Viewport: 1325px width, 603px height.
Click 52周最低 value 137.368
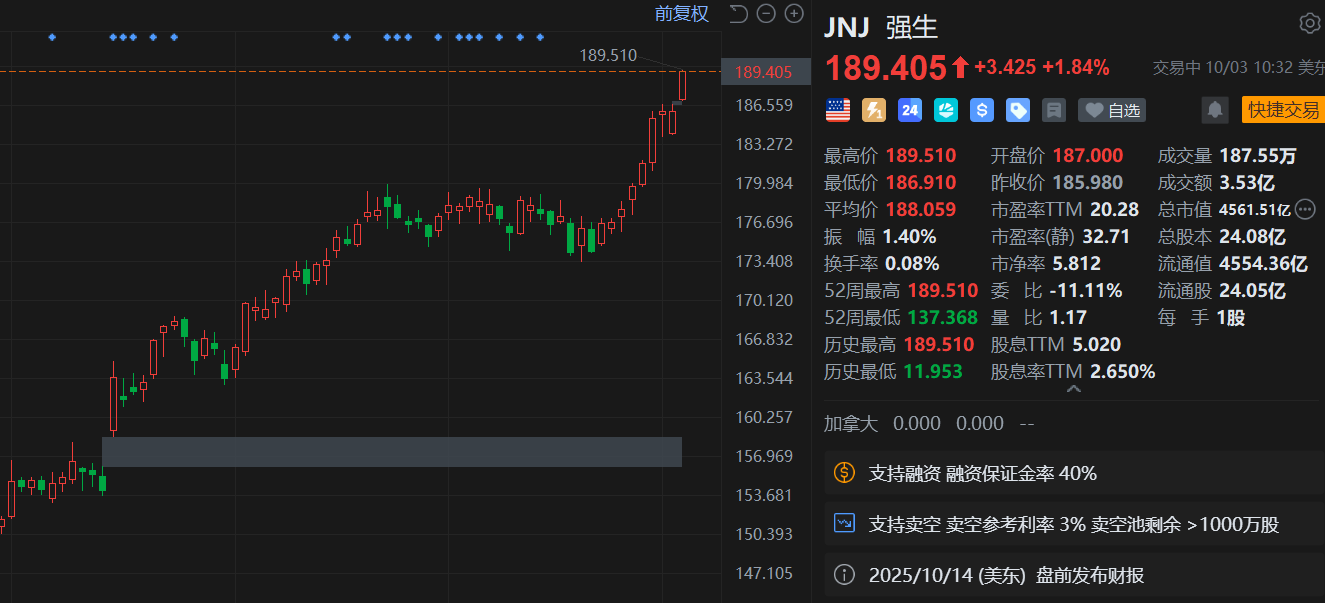point(942,318)
